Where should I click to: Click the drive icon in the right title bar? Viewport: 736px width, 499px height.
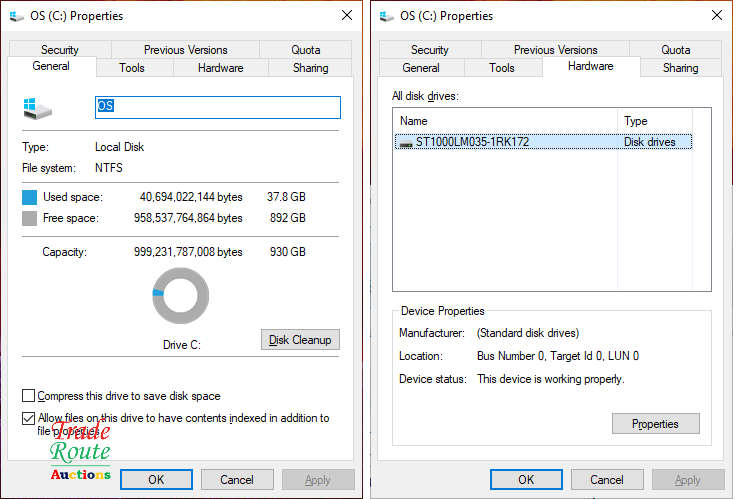click(385, 16)
